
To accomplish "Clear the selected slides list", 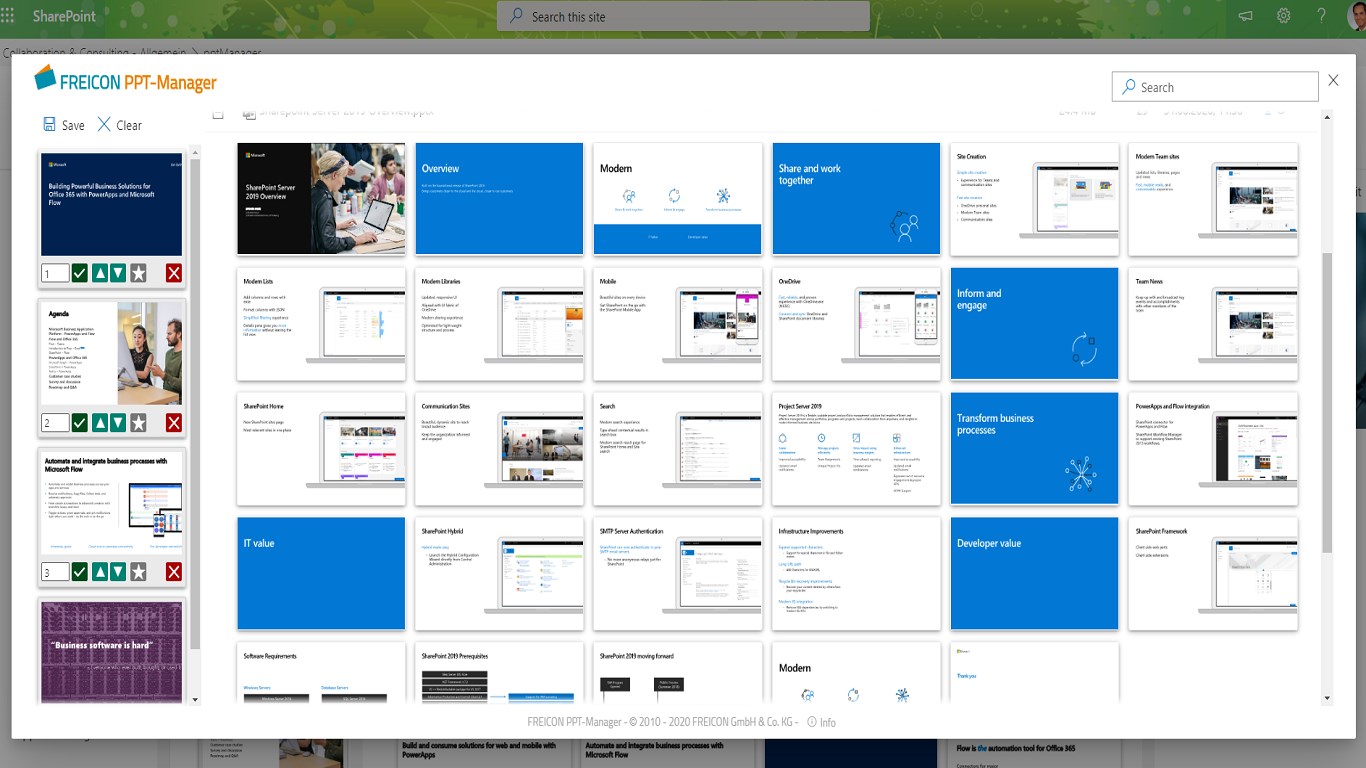I will pos(119,125).
